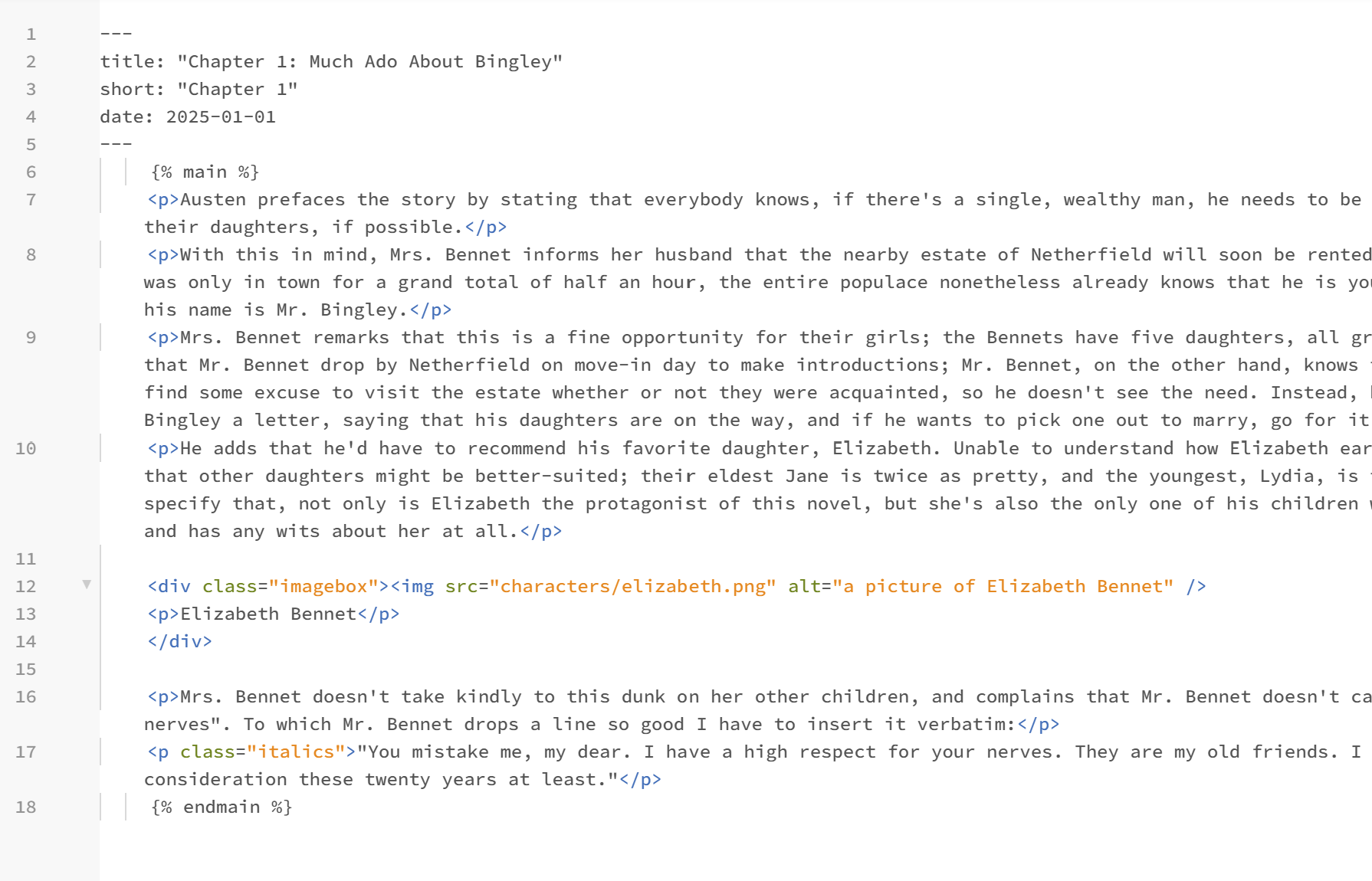Click the closing </div> tag

tap(179, 642)
